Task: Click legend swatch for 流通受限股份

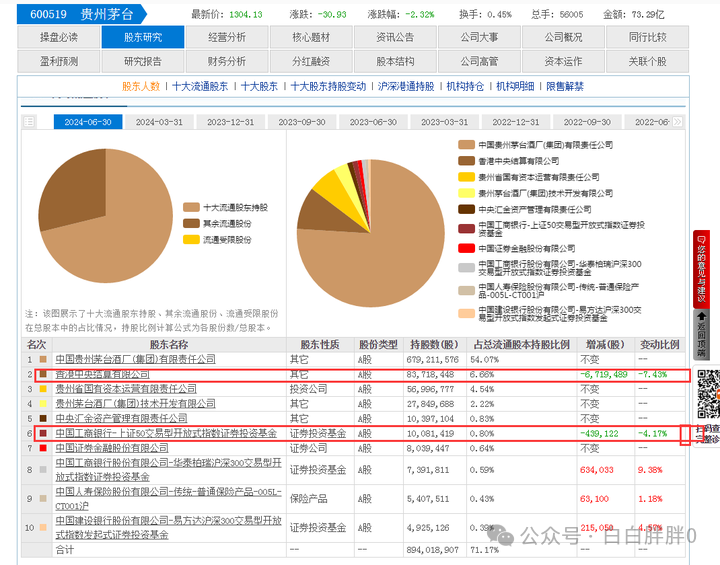Action: coord(191,239)
